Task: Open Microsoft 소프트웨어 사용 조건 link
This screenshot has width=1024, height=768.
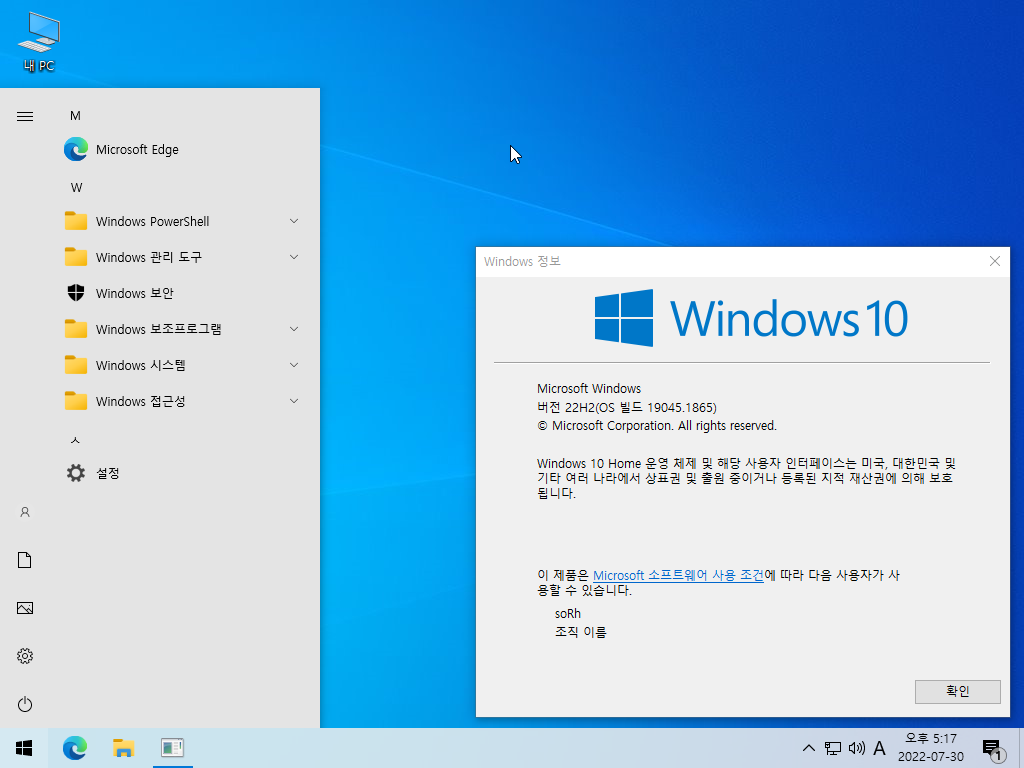Action: tap(678, 575)
